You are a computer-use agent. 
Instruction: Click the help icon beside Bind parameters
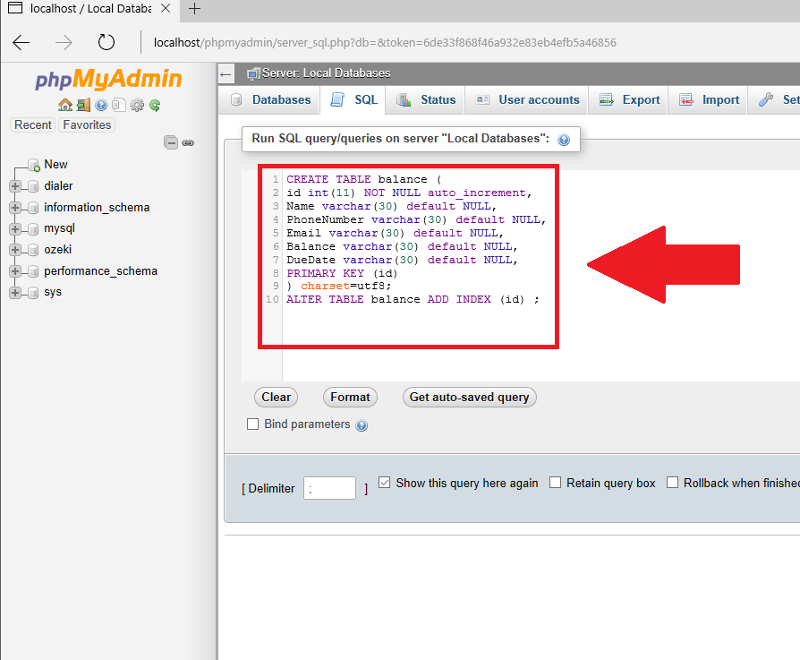click(362, 425)
